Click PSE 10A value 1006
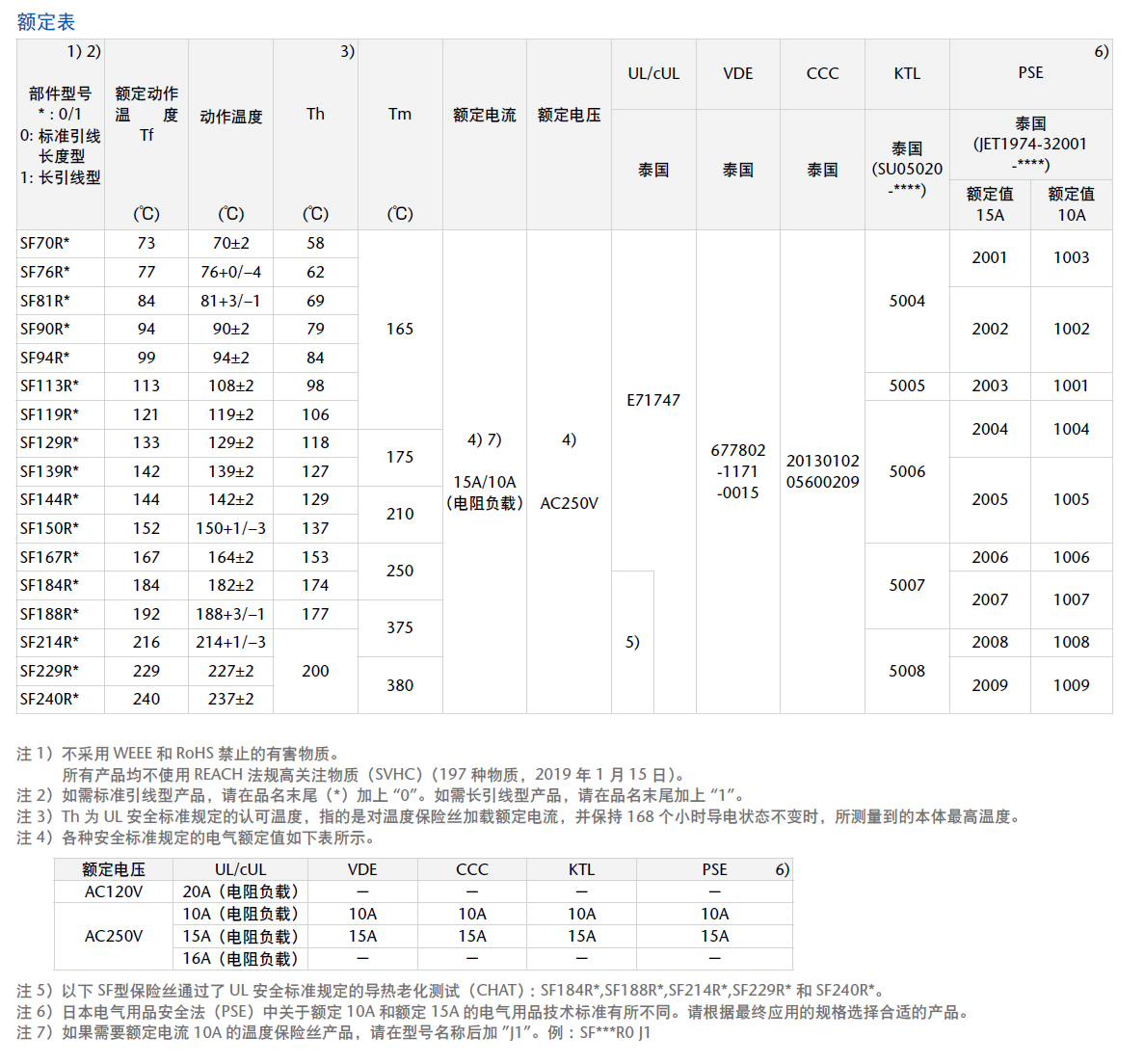The image size is (1144, 1064). point(1072,557)
